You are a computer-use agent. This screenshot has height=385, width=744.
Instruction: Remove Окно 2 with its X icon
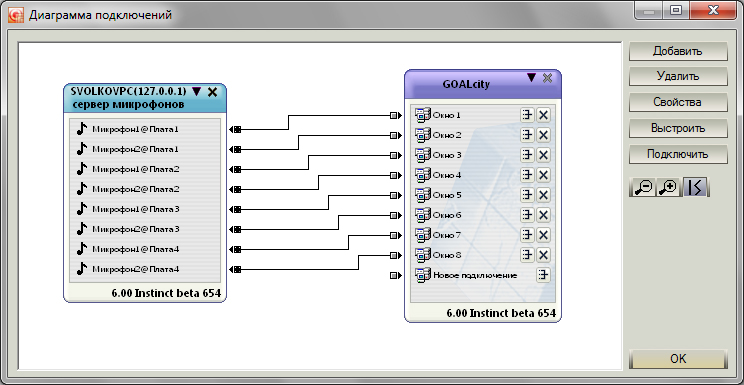pyautogui.click(x=543, y=135)
